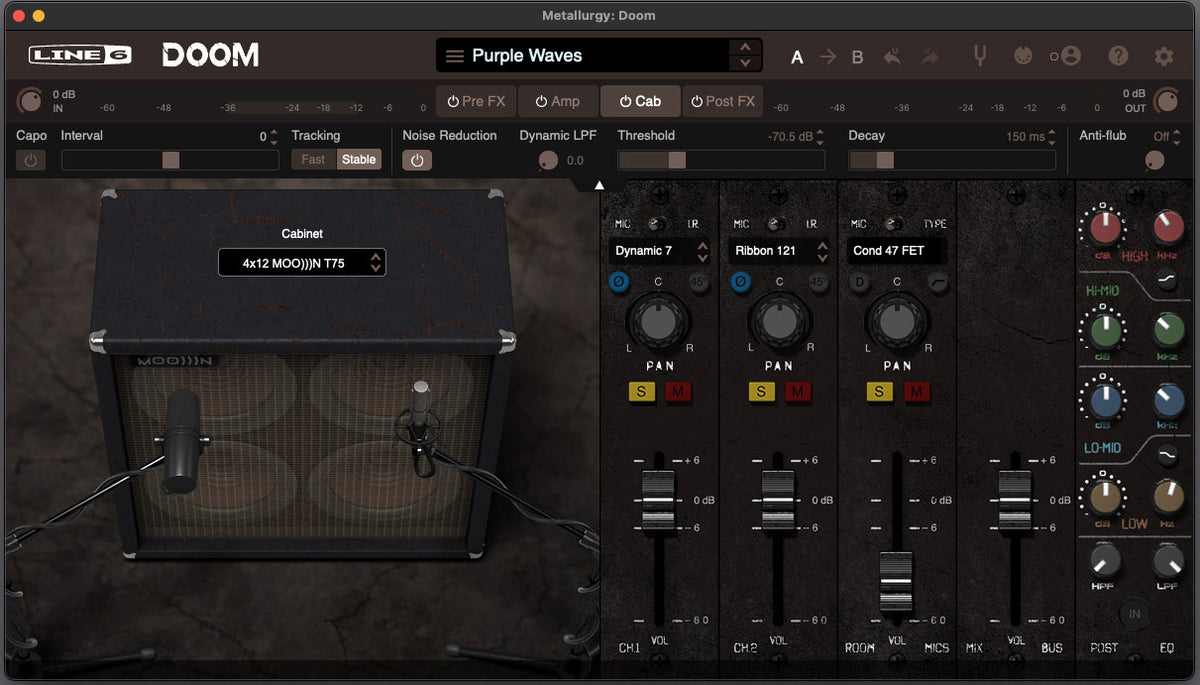The image size is (1200, 685).
Task: Toggle the Noise Reduction power button
Action: click(417, 160)
